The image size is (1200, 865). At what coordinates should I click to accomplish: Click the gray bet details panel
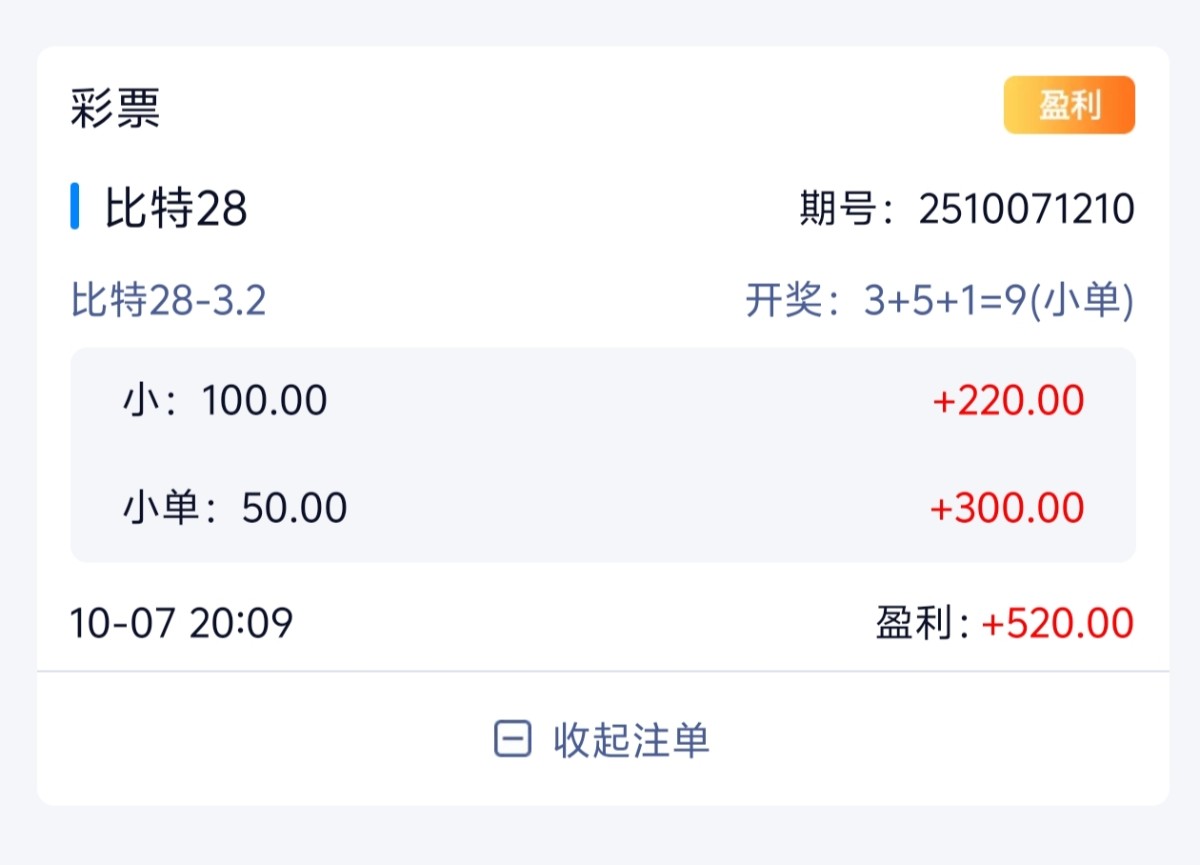602,455
